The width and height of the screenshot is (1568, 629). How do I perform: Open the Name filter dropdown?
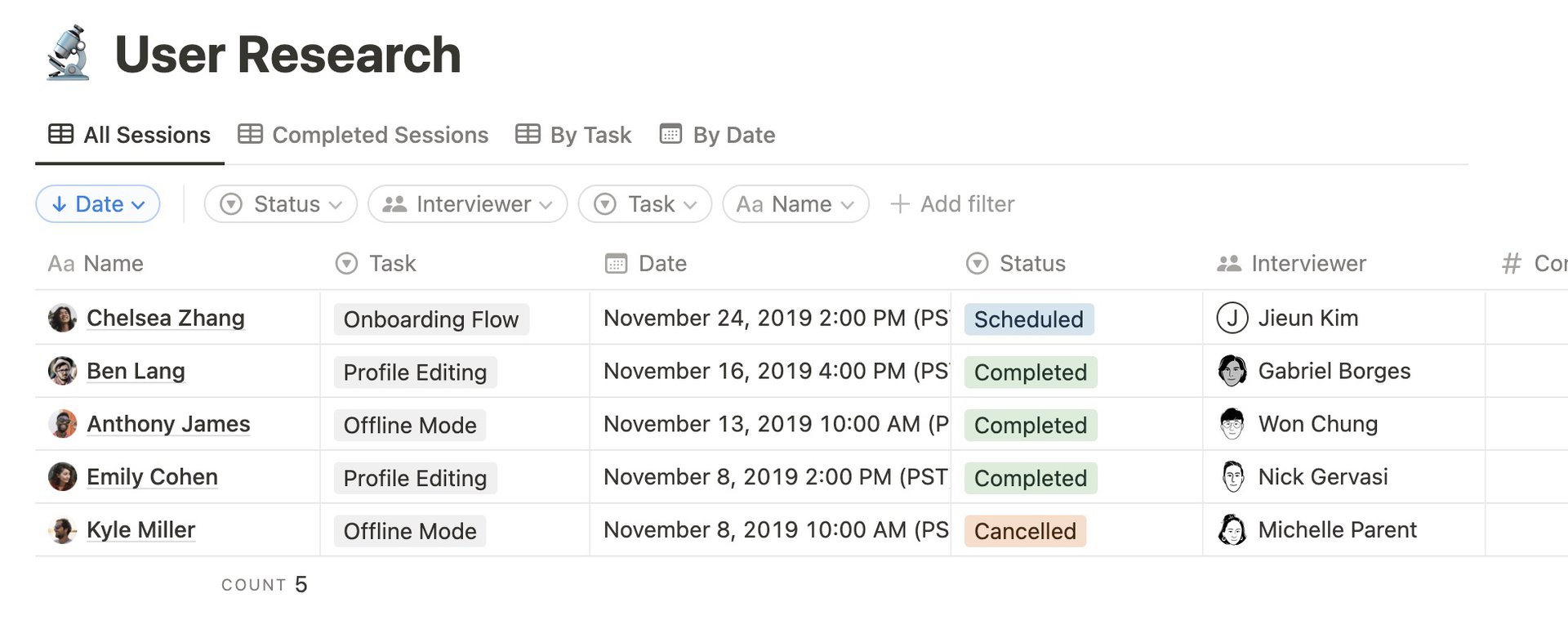pos(795,204)
